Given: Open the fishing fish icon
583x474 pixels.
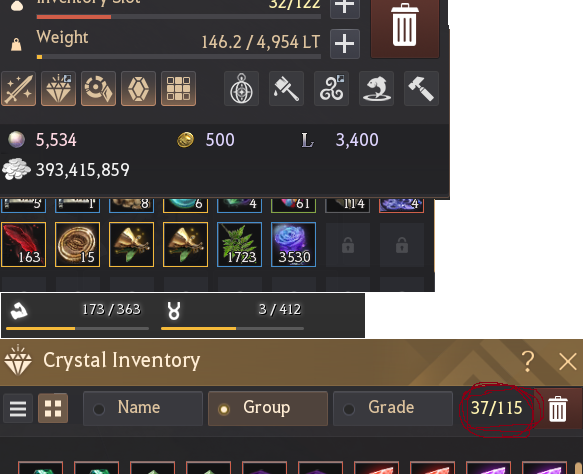Looking at the screenshot, I should (376, 89).
